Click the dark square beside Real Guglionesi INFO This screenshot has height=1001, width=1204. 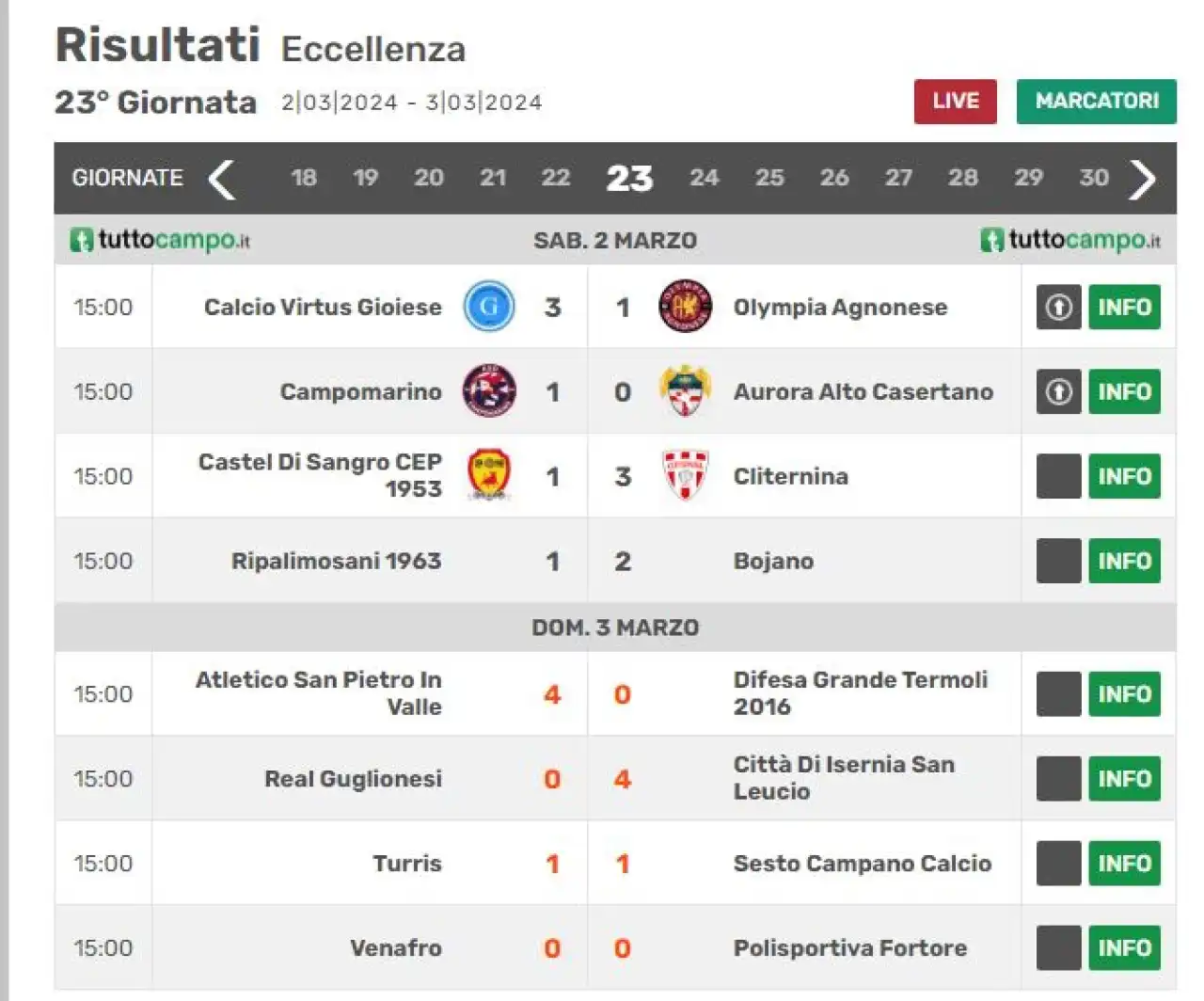click(1058, 779)
